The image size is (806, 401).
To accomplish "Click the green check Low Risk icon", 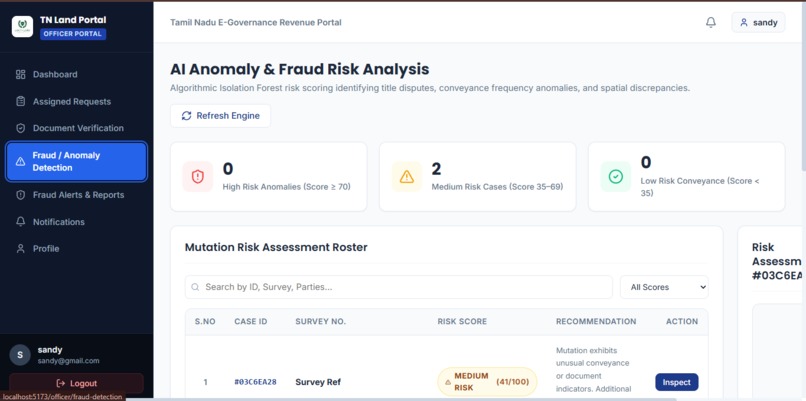I will pyautogui.click(x=615, y=177).
